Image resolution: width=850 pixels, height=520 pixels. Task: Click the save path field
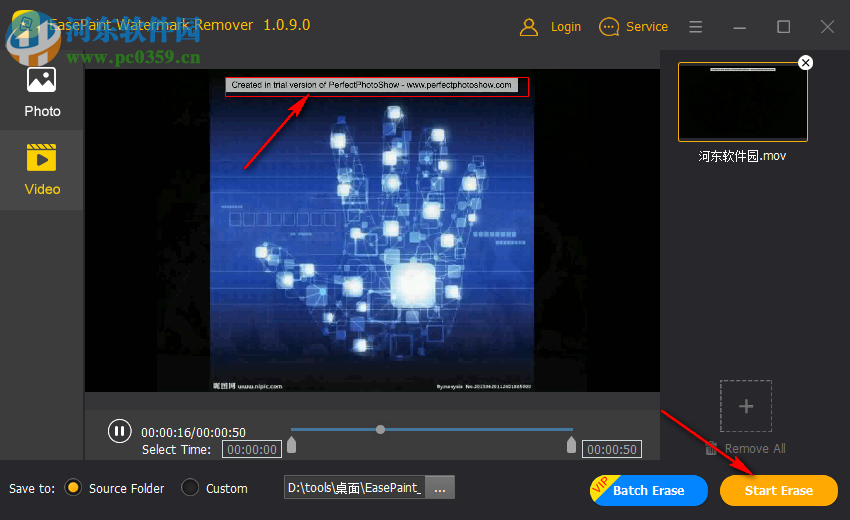[x=355, y=487]
